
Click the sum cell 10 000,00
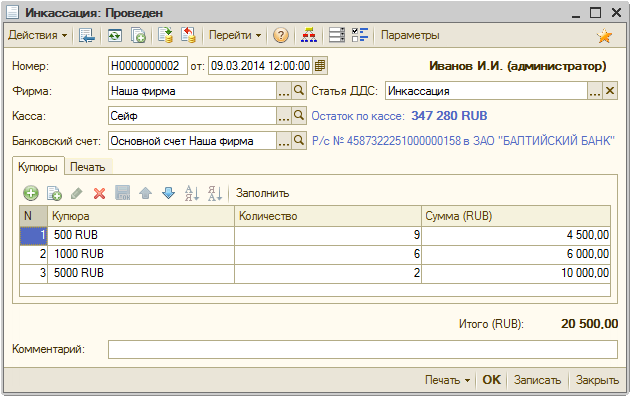(x=516, y=274)
